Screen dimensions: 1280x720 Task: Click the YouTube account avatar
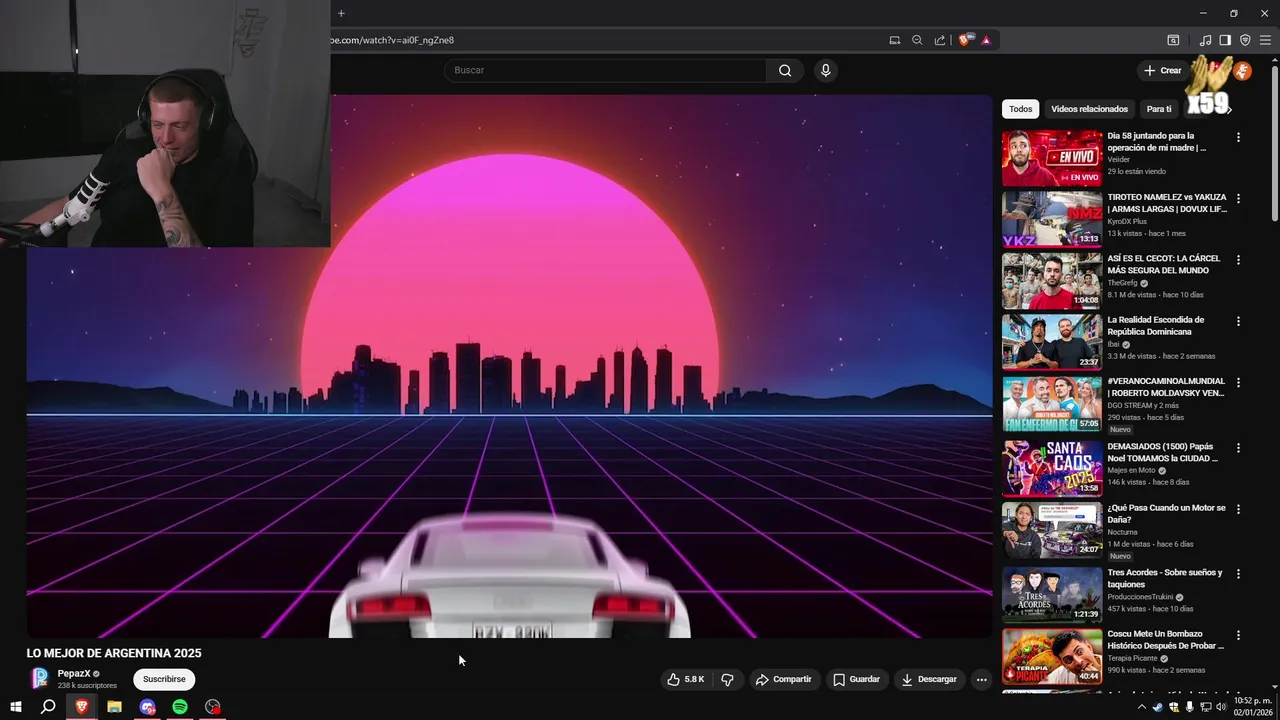click(x=1242, y=70)
